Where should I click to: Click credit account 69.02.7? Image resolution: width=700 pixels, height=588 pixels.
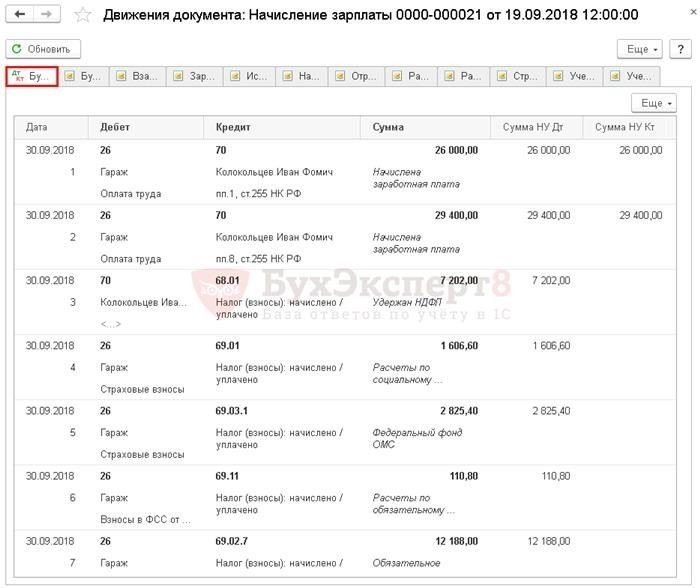click(231, 542)
